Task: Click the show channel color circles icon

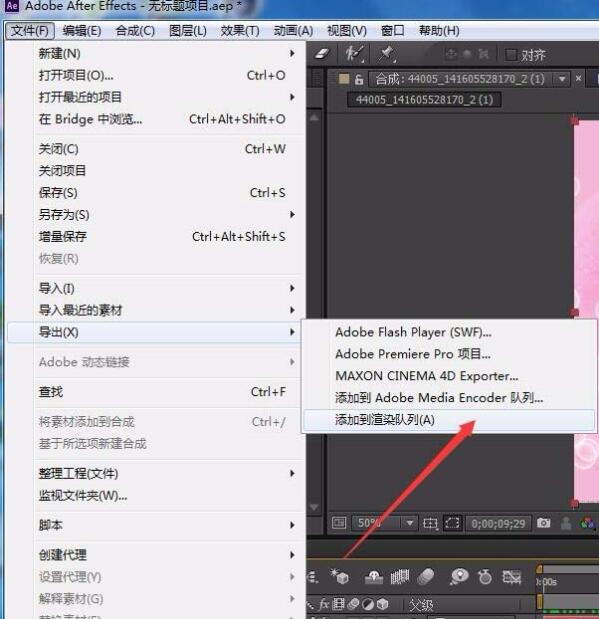Action: pos(587,523)
